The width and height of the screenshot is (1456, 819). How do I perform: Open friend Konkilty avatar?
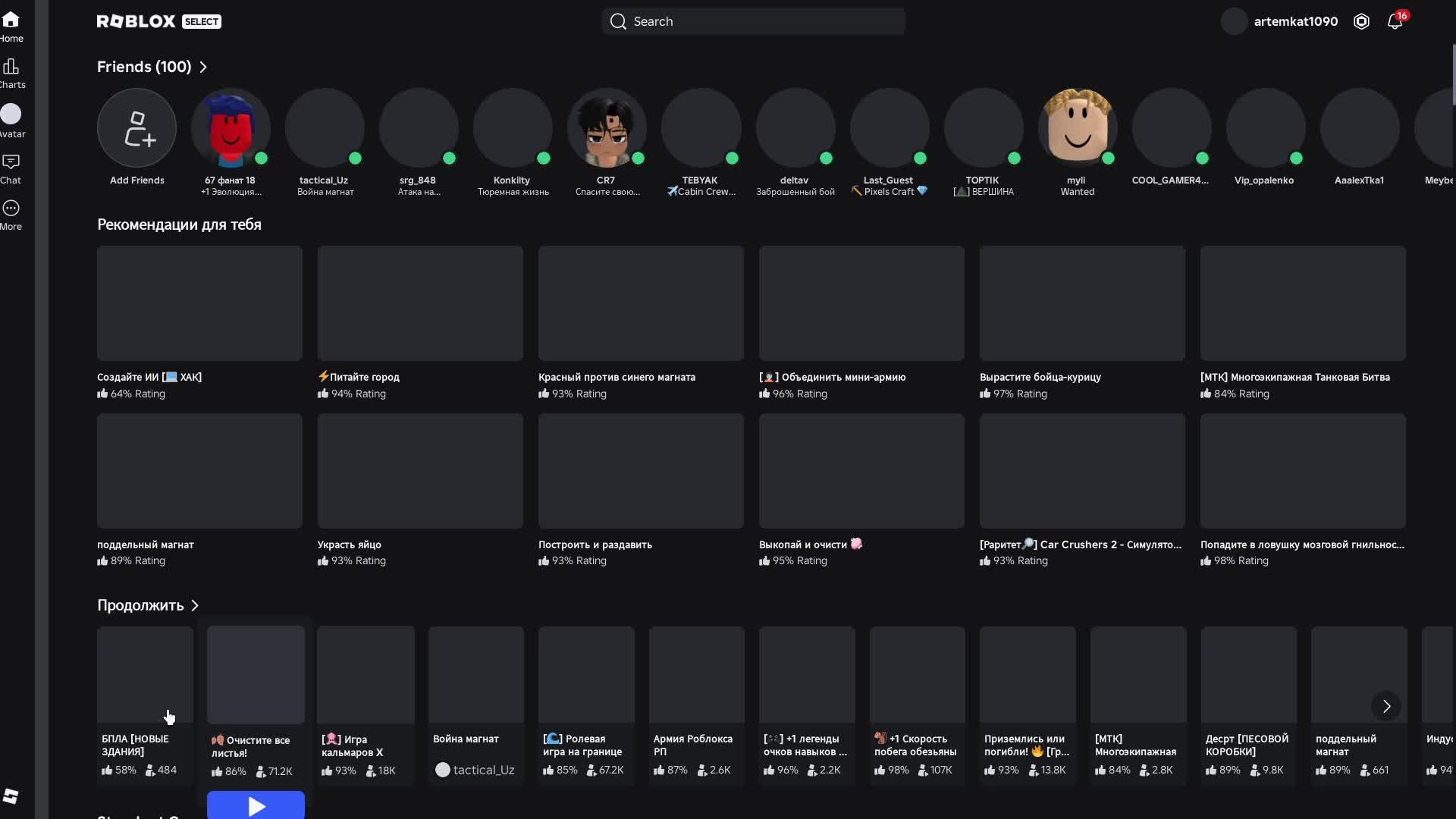pyautogui.click(x=513, y=128)
